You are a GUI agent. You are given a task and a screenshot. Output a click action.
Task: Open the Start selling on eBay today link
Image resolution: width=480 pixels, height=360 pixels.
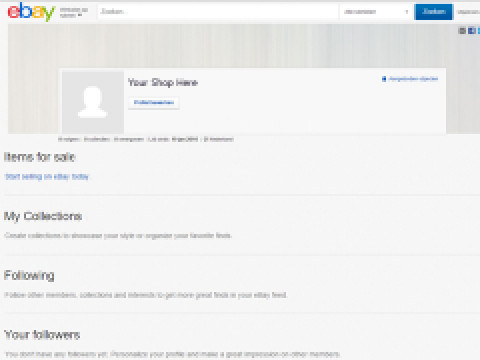[47, 177]
